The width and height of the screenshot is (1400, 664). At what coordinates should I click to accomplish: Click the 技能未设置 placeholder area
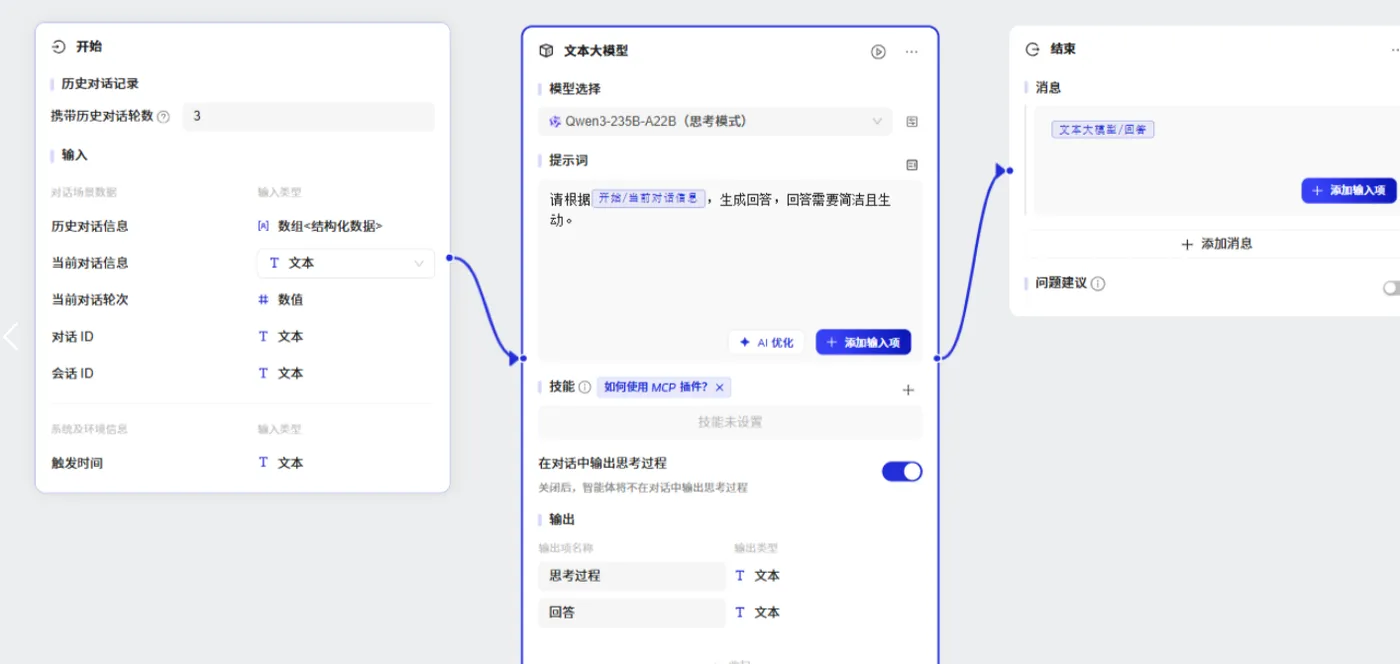730,422
